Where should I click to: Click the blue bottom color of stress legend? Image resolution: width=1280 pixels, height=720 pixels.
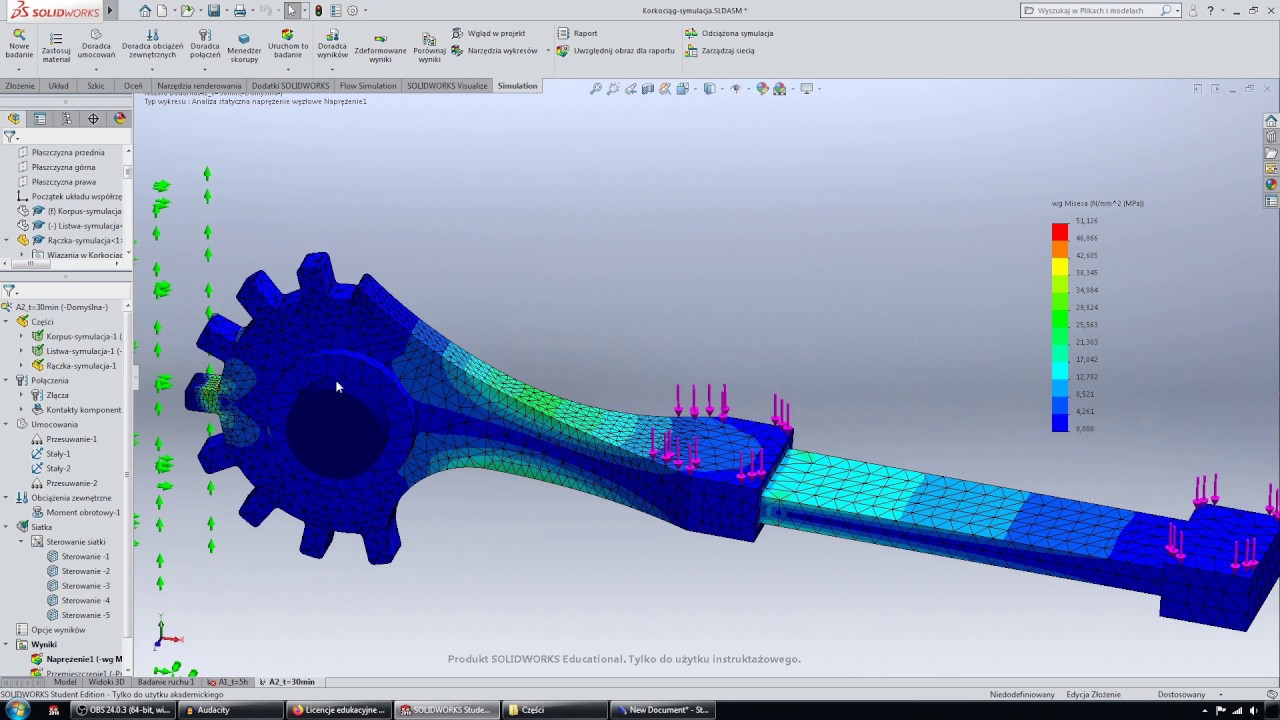[1060, 423]
